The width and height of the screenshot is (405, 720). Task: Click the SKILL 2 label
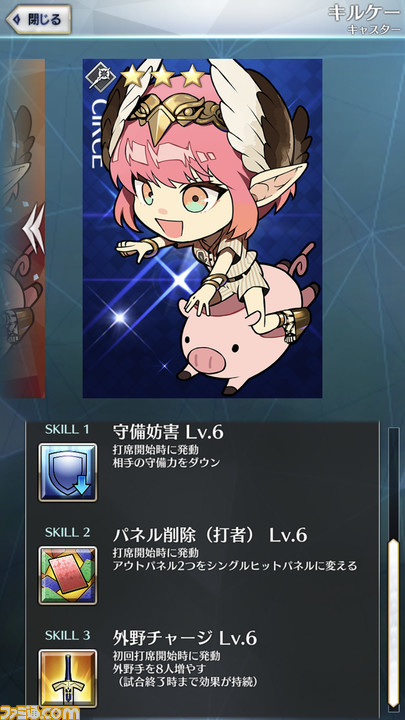(67, 533)
